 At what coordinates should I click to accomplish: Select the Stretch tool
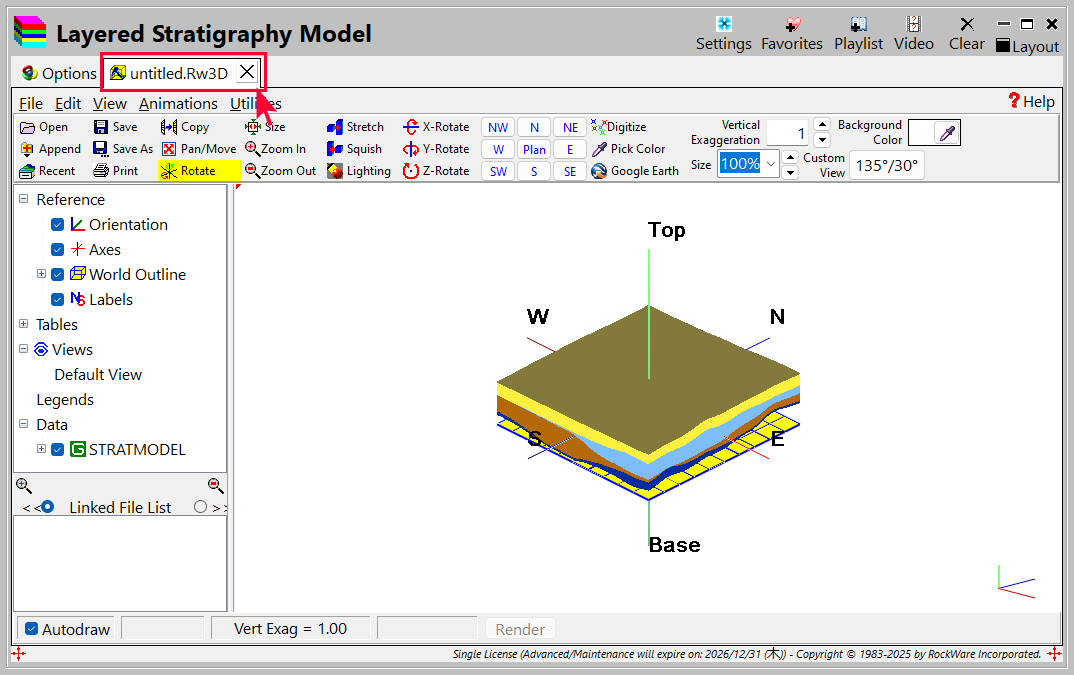[x=355, y=127]
